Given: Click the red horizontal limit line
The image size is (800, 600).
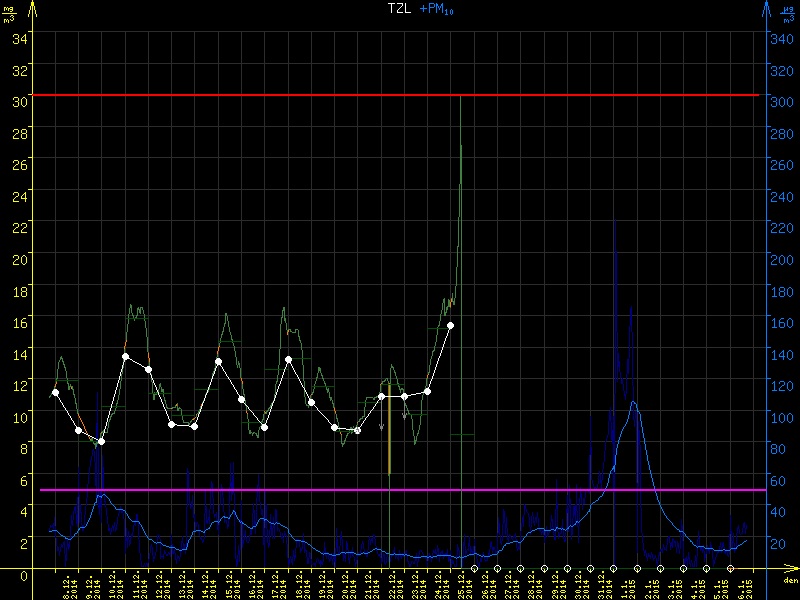Looking at the screenshot, I should (x=400, y=95).
